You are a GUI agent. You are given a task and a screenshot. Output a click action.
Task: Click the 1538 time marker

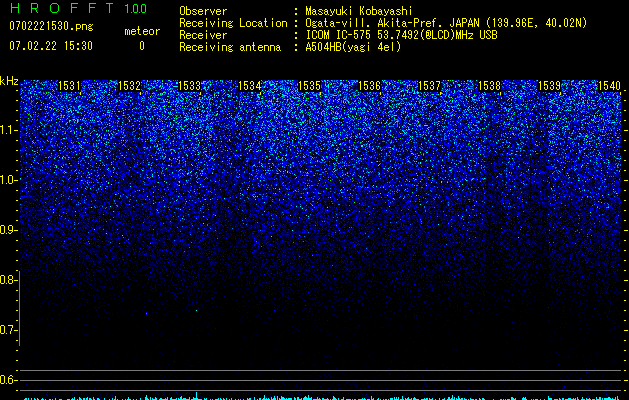point(490,86)
